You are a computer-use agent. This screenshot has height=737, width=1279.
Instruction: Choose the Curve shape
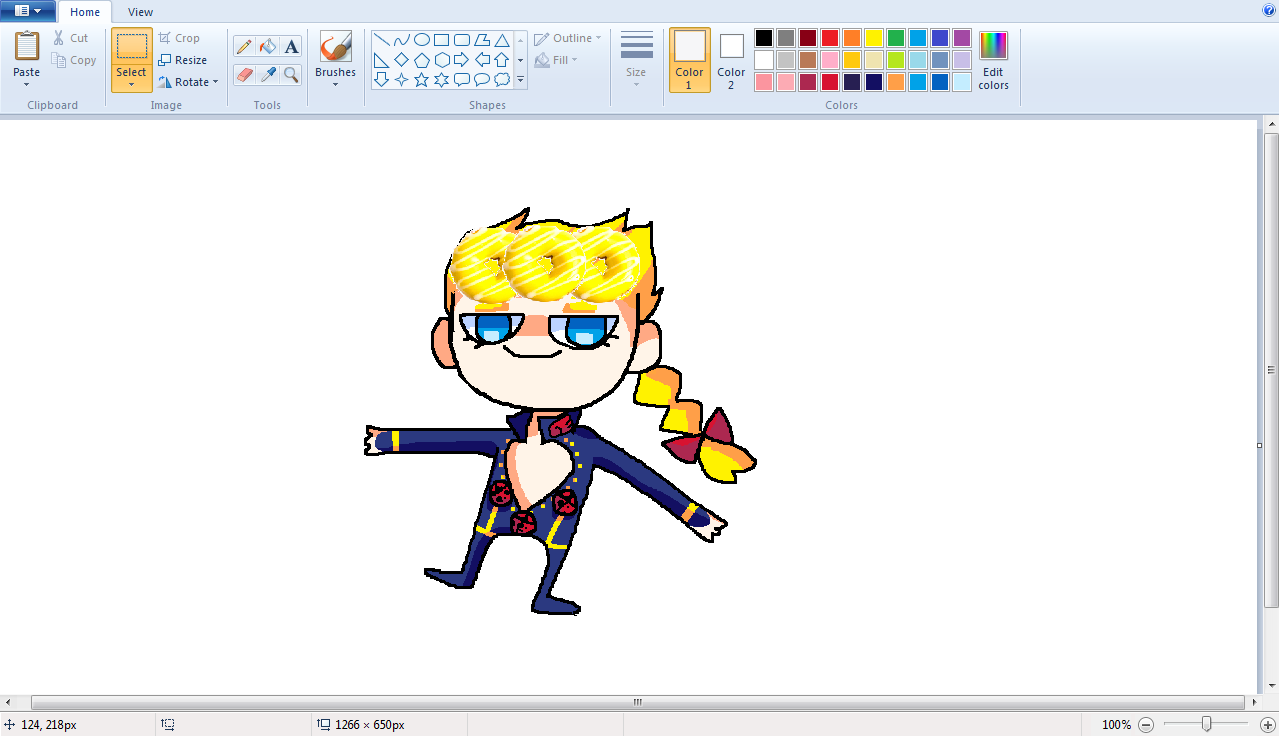point(402,40)
